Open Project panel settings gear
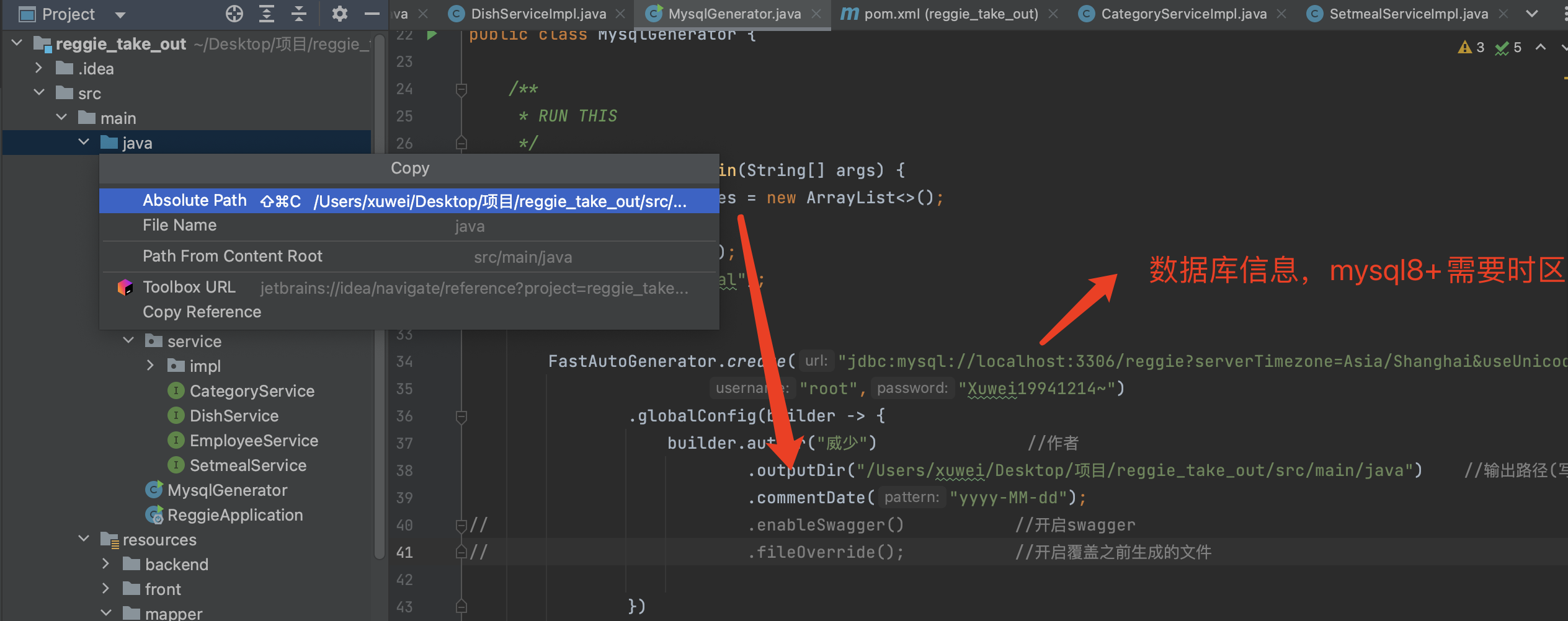This screenshot has width=1568, height=621. (339, 14)
